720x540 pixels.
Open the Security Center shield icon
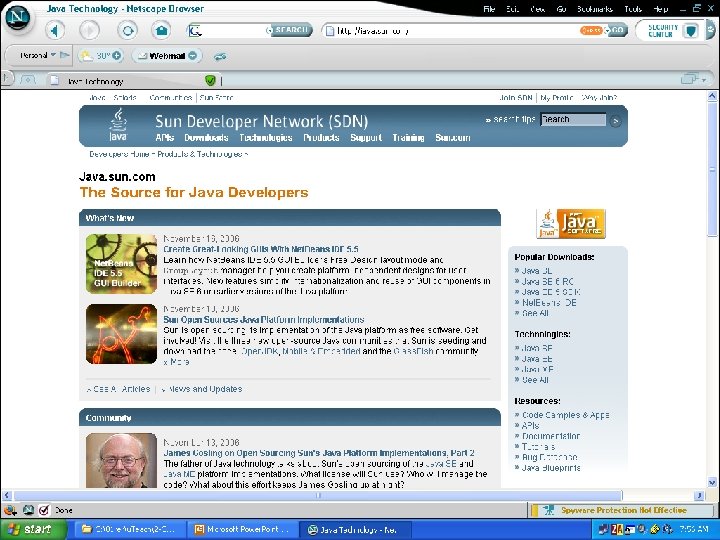(690, 31)
